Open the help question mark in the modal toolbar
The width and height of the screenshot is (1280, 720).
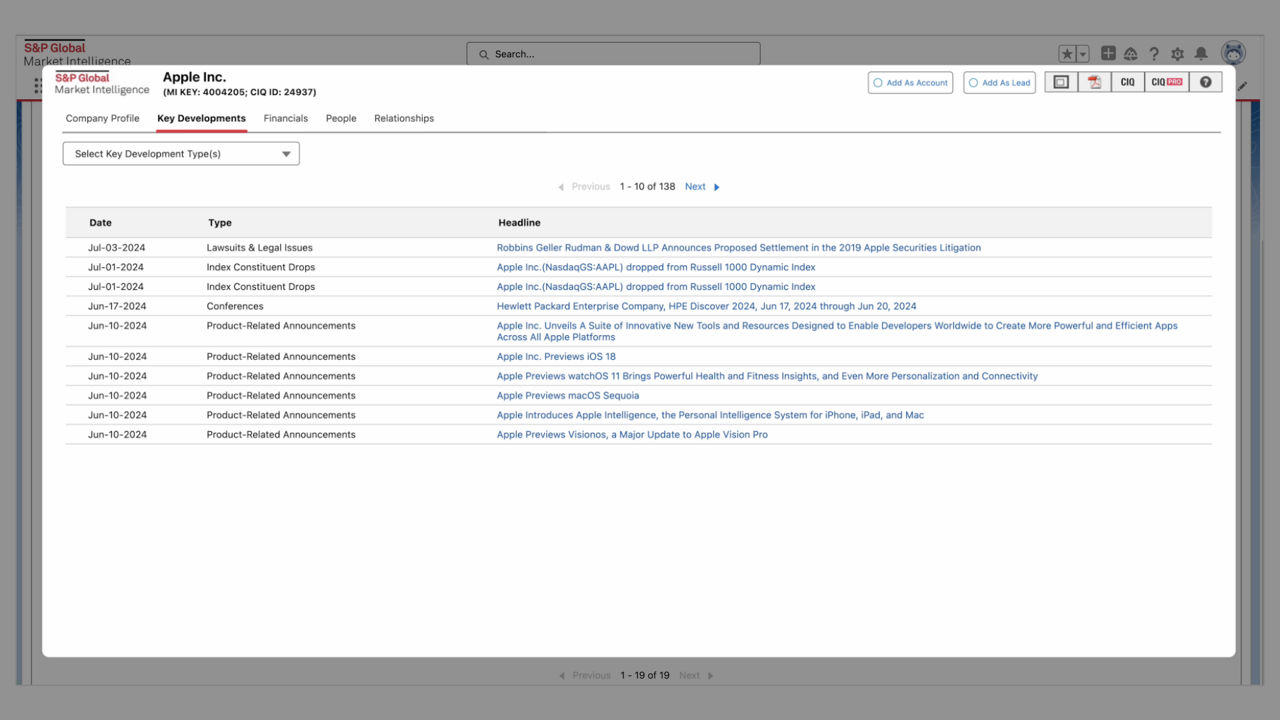point(1205,82)
